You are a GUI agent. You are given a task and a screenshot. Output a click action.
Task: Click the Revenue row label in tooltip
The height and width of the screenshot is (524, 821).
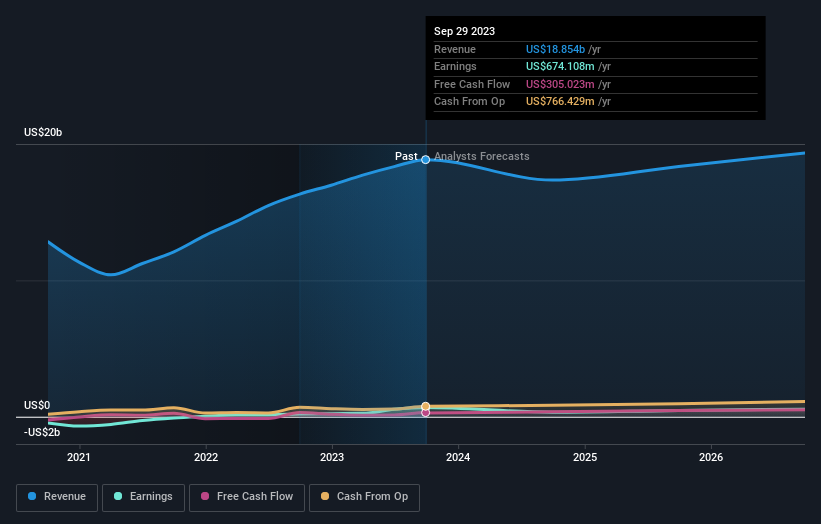pos(455,49)
